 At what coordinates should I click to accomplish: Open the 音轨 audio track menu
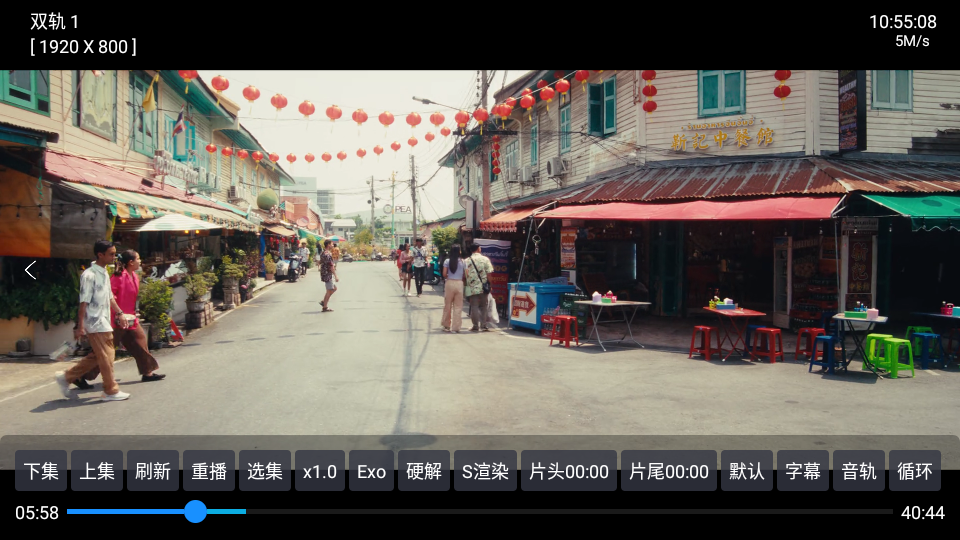pos(859,471)
